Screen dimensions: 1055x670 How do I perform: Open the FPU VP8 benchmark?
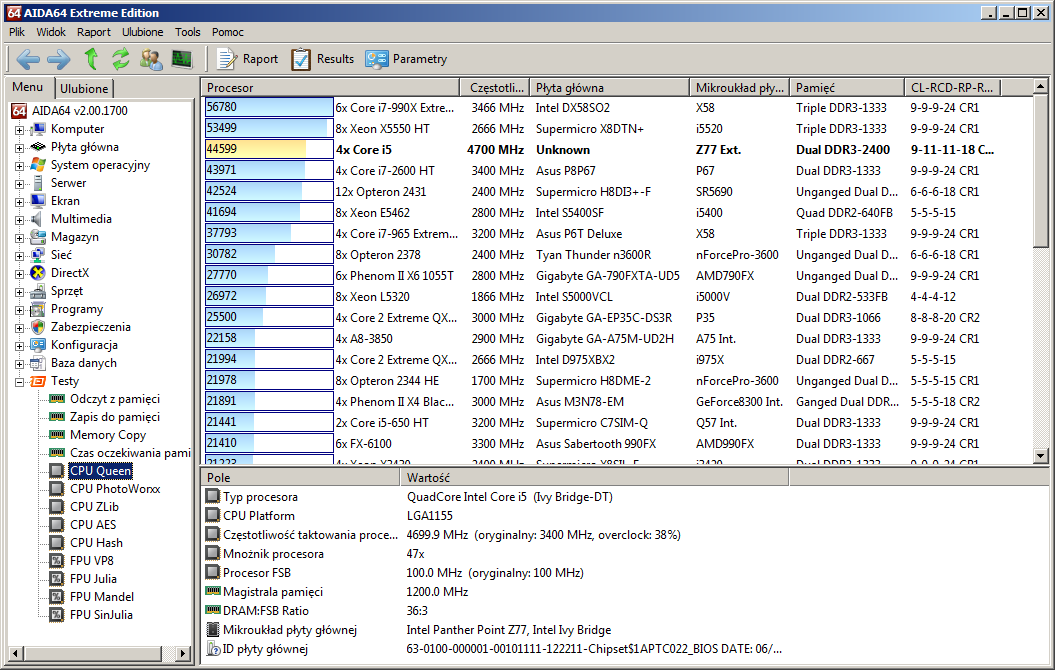point(92,560)
